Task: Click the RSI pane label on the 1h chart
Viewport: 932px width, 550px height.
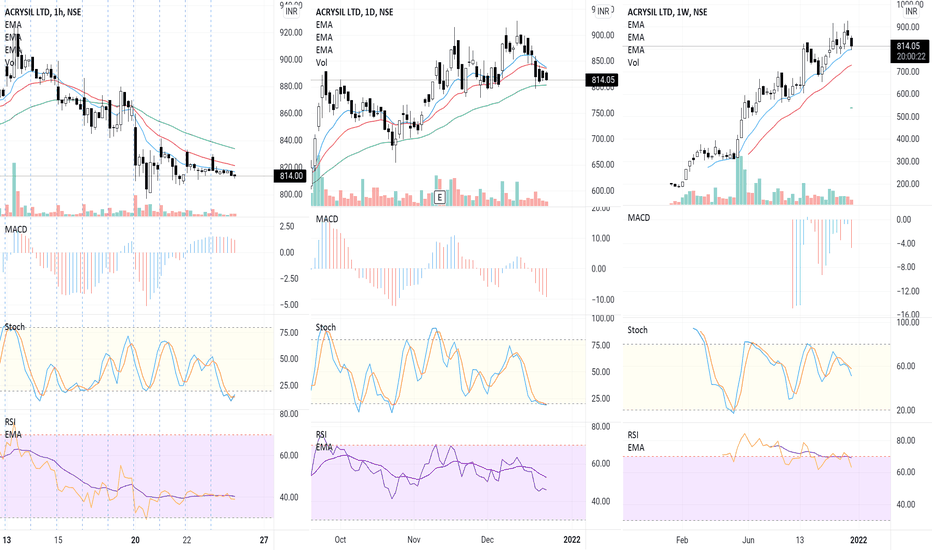Action: (10, 422)
